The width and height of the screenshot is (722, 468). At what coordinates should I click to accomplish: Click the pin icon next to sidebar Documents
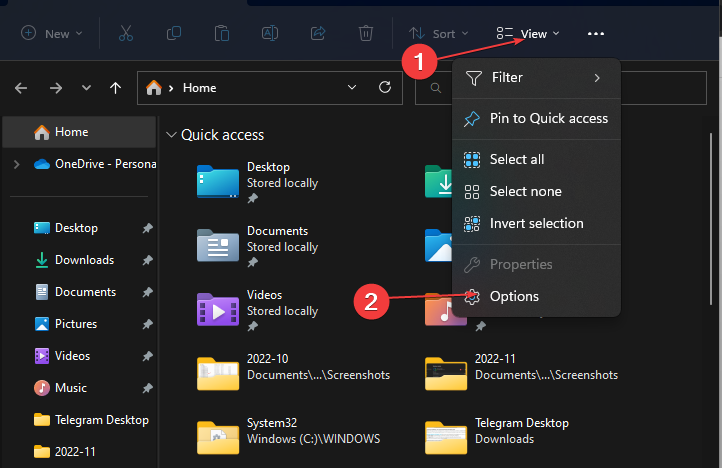(147, 292)
